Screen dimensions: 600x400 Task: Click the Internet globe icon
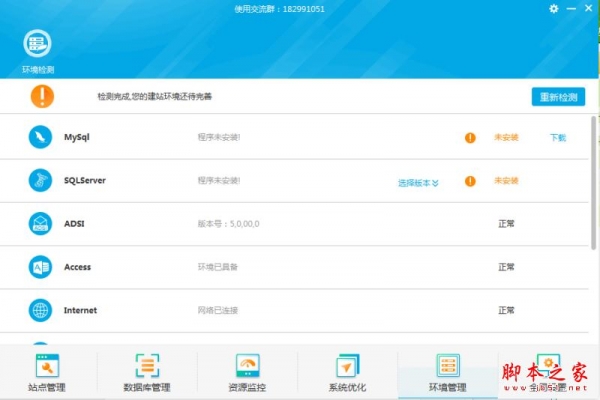click(x=40, y=310)
